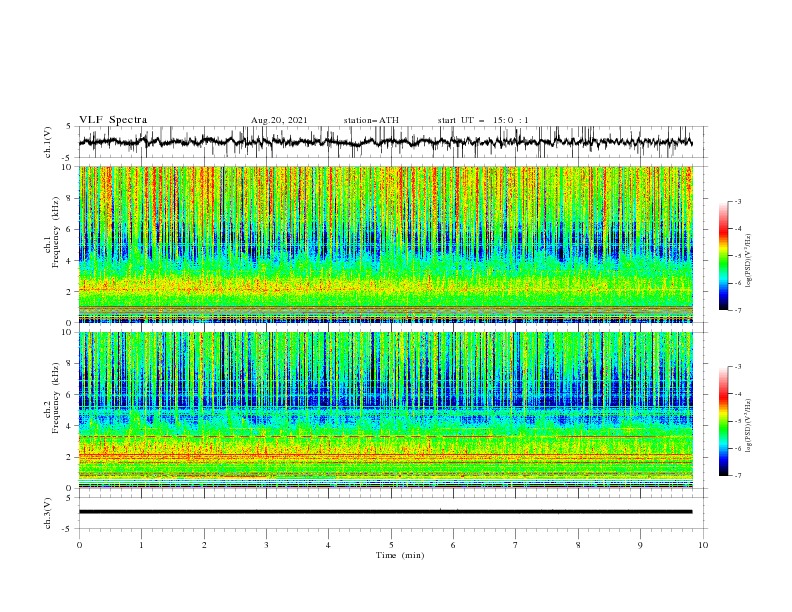Click the ch.2 color scale bar
The height and width of the screenshot is (612, 792).
pyautogui.click(x=723, y=421)
